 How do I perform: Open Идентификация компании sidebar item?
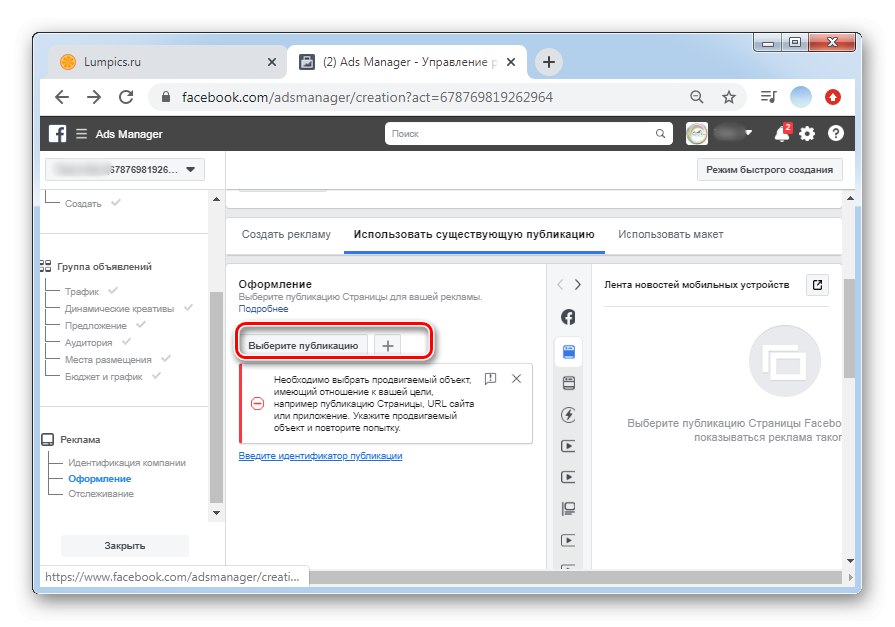[x=127, y=463]
